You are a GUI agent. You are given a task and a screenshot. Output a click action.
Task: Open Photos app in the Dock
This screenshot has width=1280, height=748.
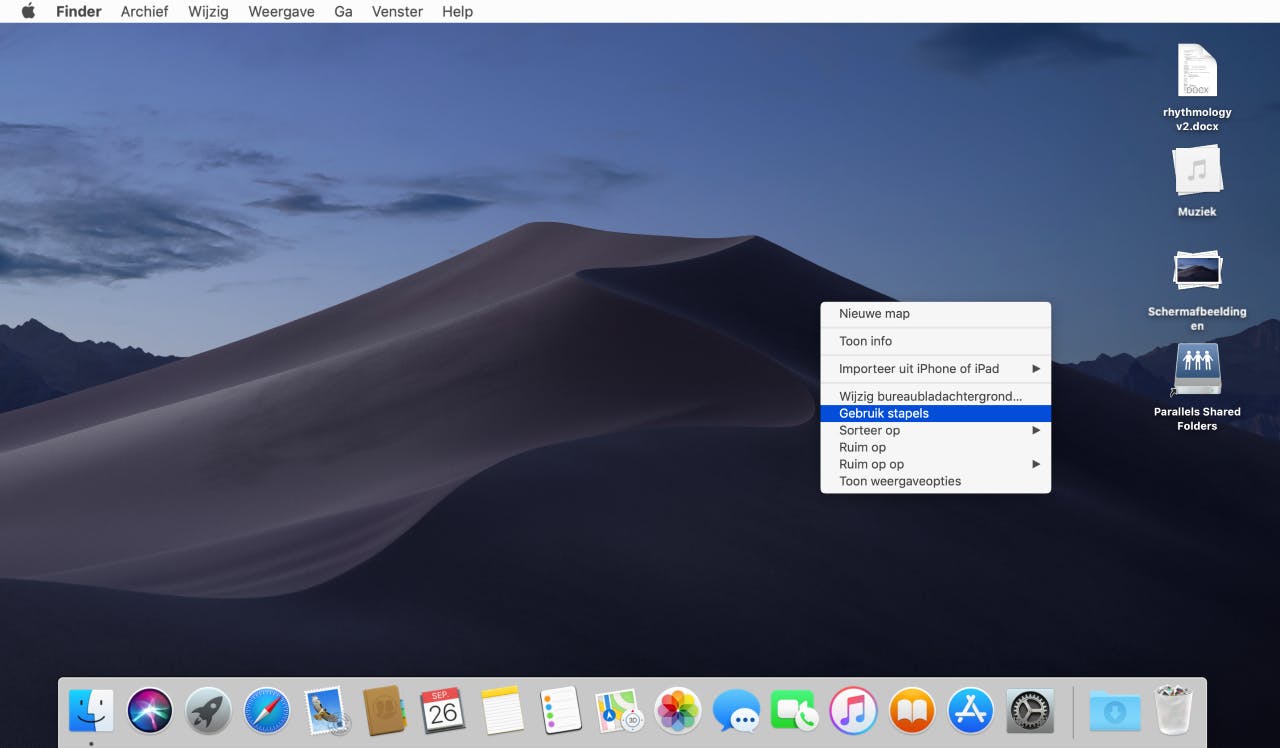pos(678,711)
